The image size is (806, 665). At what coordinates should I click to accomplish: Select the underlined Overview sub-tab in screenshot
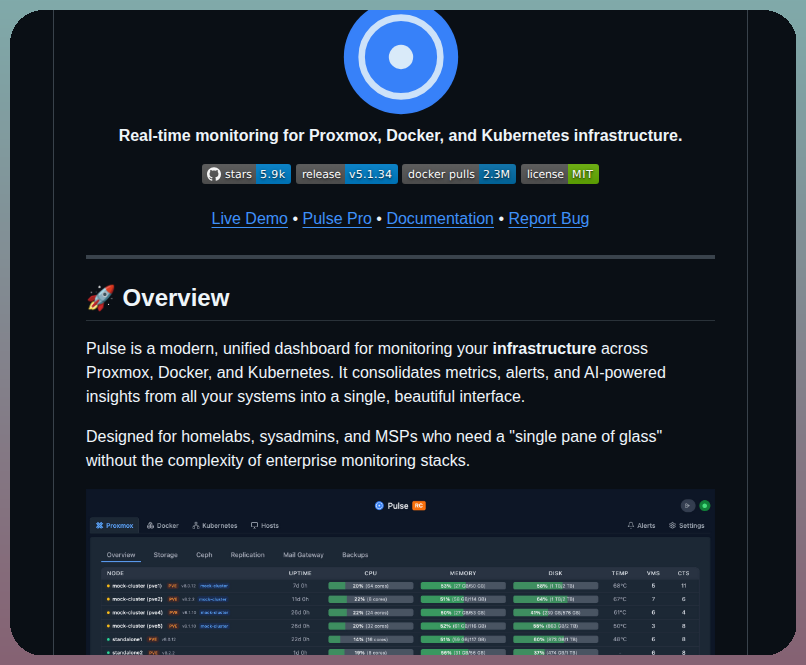click(x=121, y=555)
